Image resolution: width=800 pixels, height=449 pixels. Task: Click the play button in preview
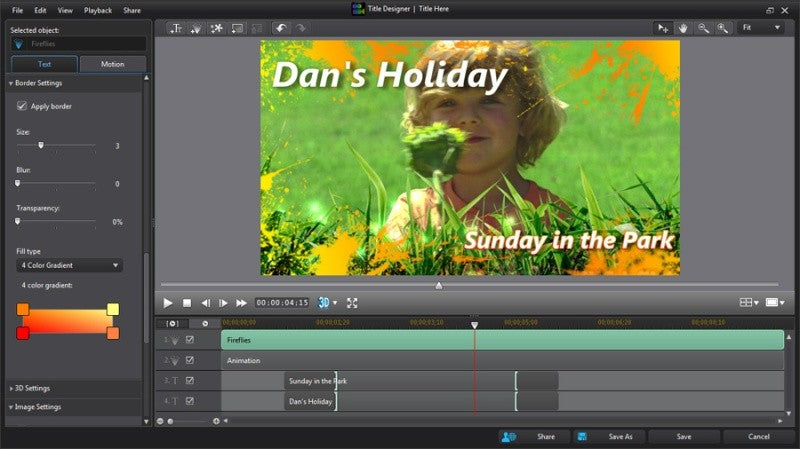[x=167, y=303]
